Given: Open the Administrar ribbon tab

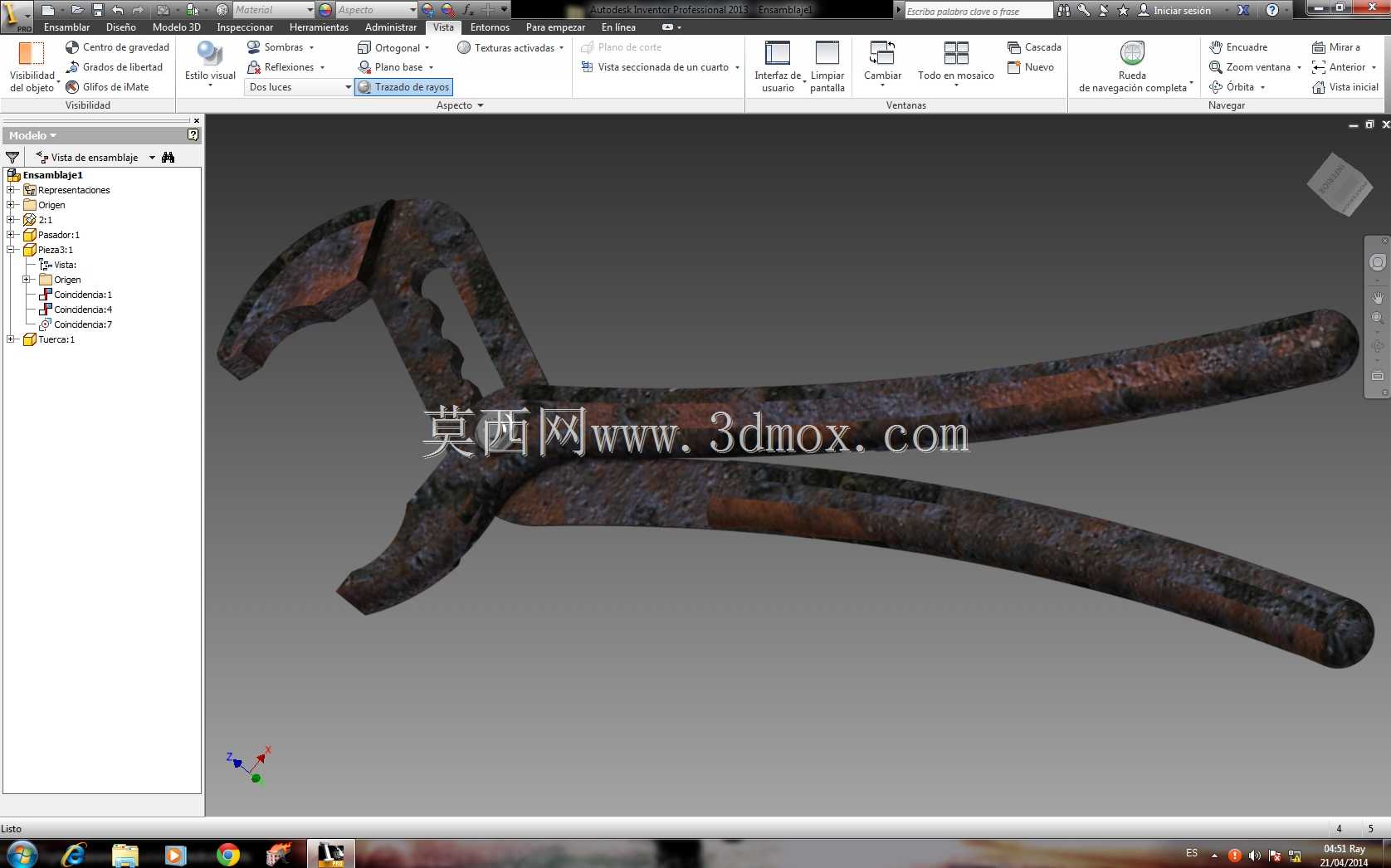Looking at the screenshot, I should point(390,27).
